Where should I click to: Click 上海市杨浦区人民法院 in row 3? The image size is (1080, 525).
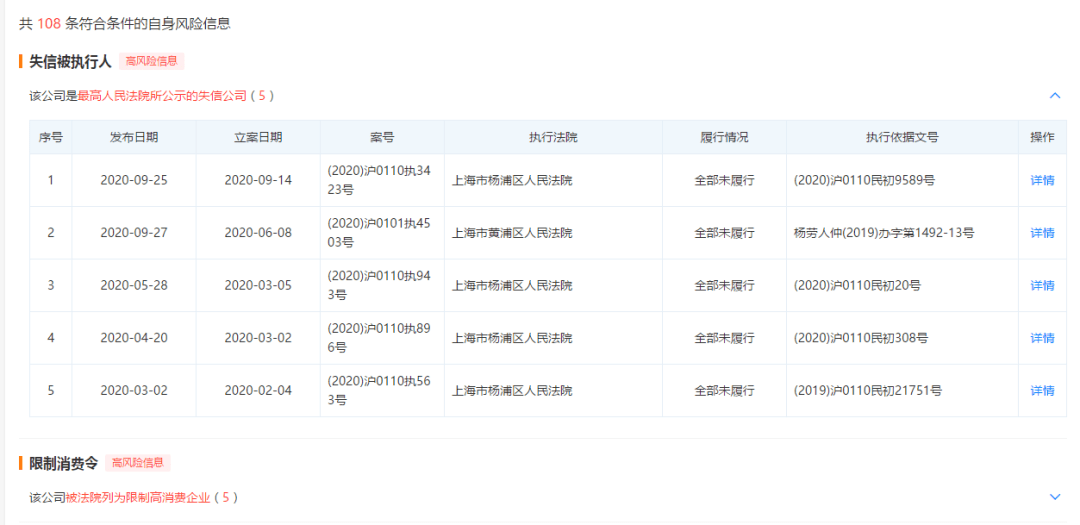coord(512,285)
